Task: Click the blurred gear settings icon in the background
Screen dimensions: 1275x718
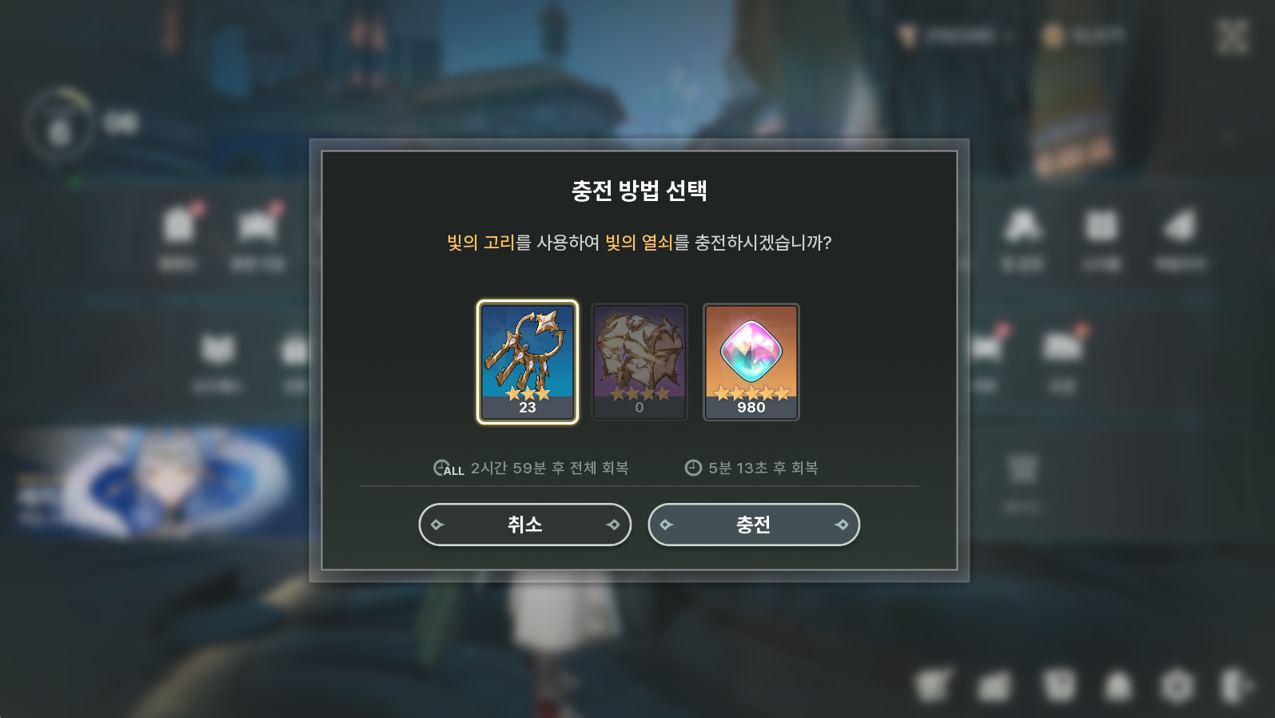Action: (1177, 686)
